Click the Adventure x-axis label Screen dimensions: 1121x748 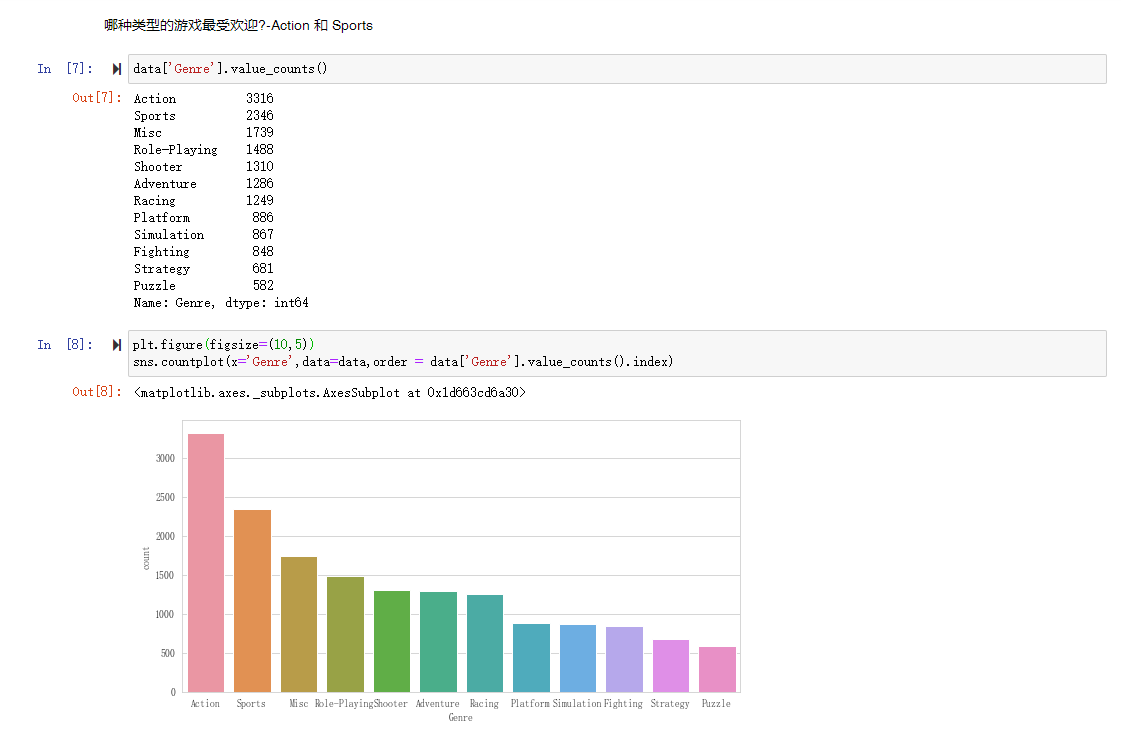click(x=438, y=704)
